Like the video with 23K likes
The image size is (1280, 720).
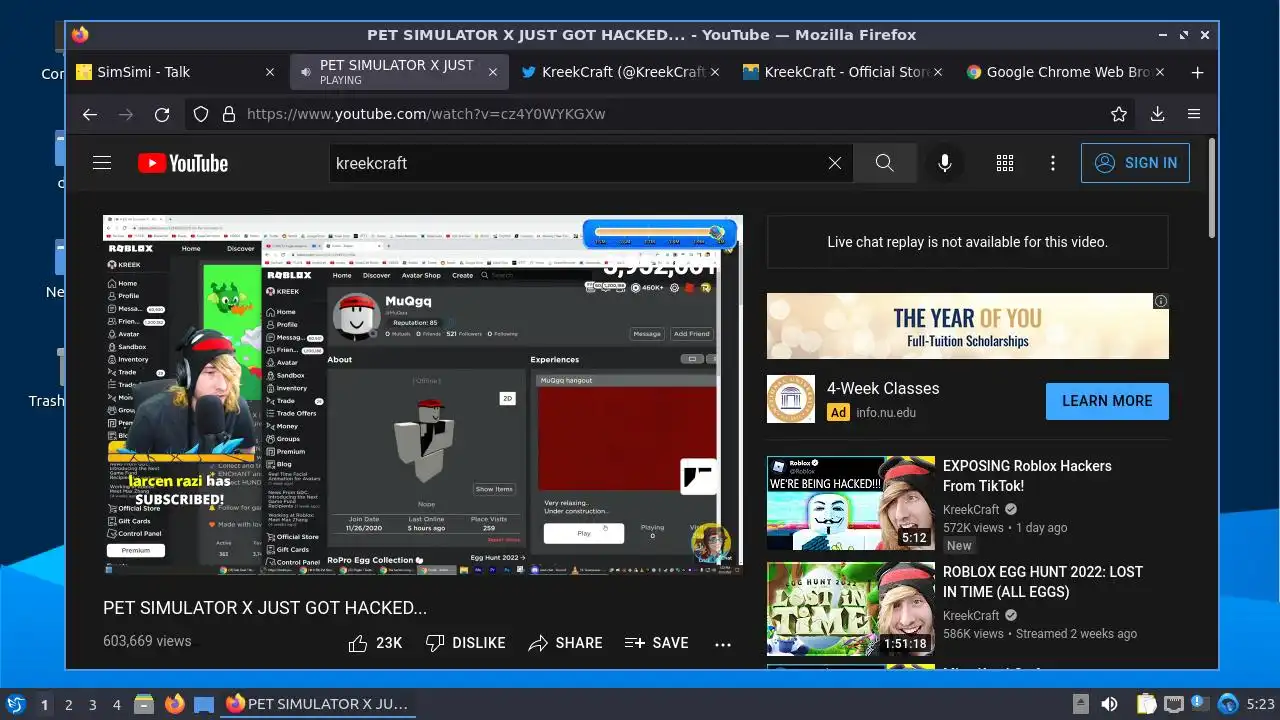375,643
